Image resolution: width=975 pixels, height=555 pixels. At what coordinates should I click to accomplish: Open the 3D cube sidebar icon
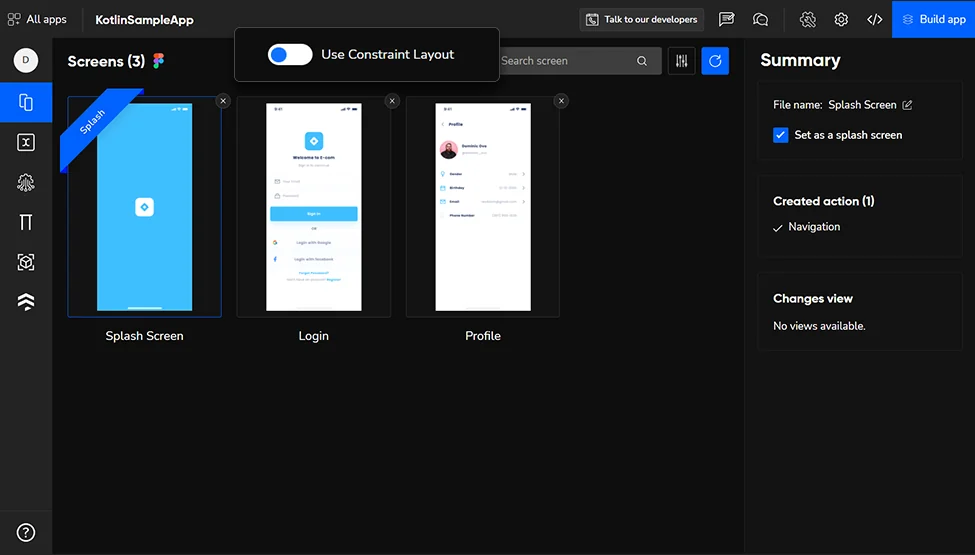pyautogui.click(x=25, y=262)
